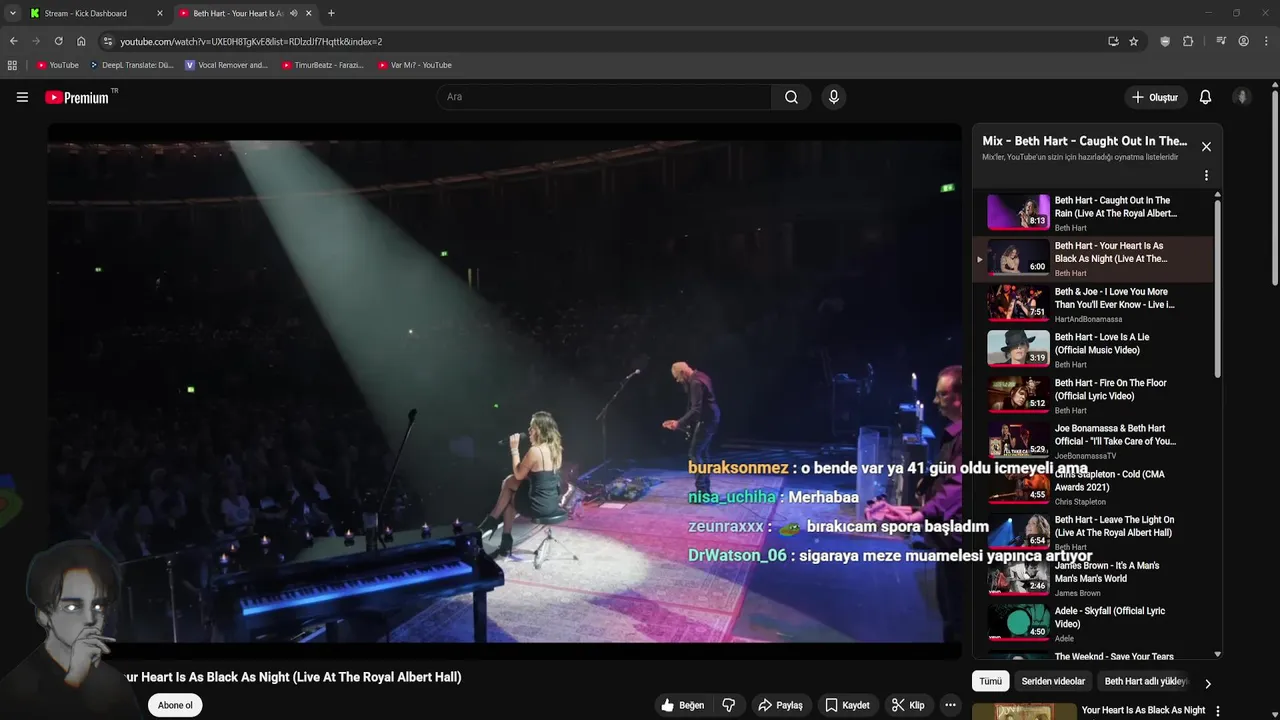The height and width of the screenshot is (720, 1280).
Task: Play James Brown It's A Man's World
Action: 1093,578
